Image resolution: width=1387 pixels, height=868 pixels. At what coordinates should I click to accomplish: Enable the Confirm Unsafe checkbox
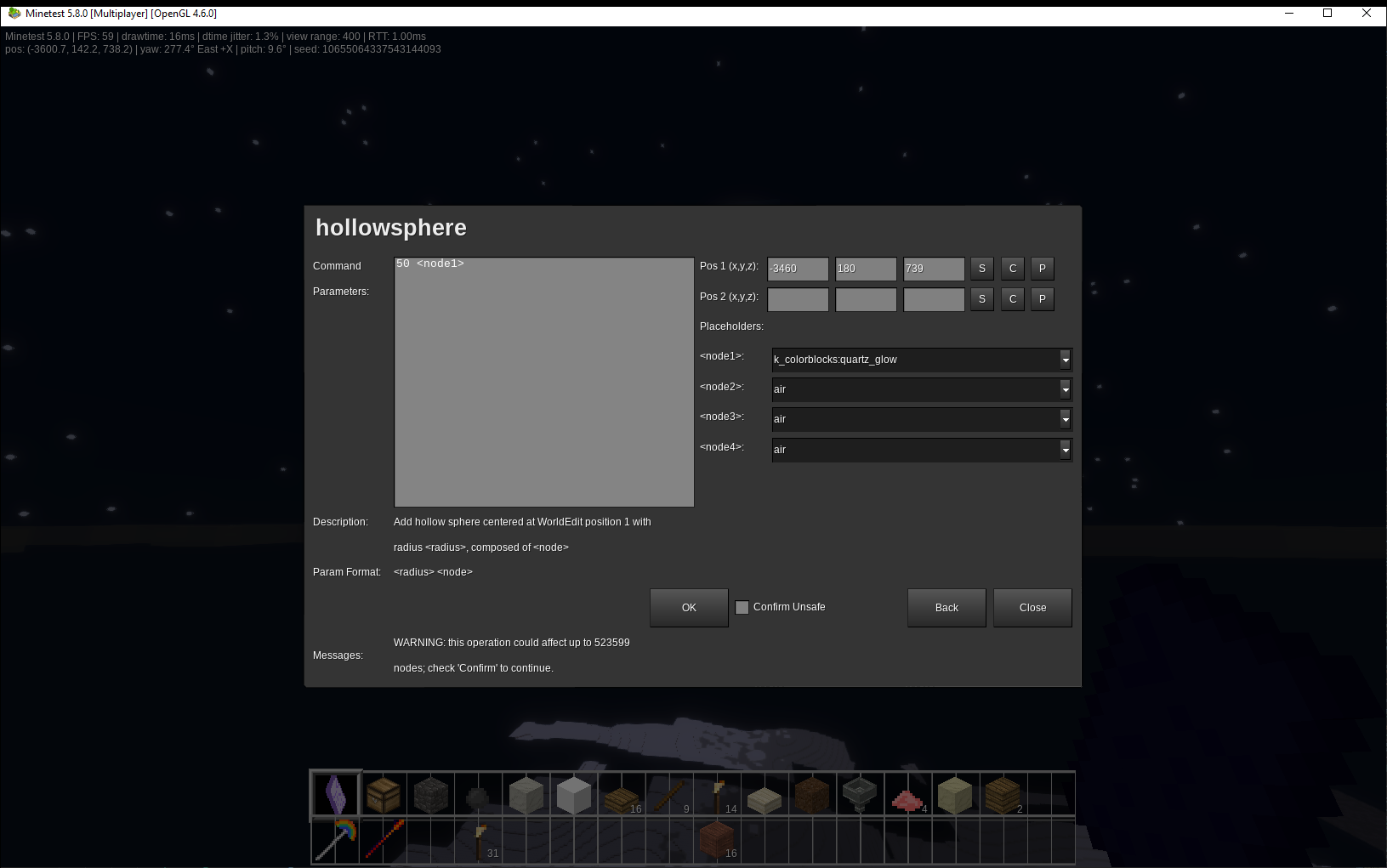742,607
